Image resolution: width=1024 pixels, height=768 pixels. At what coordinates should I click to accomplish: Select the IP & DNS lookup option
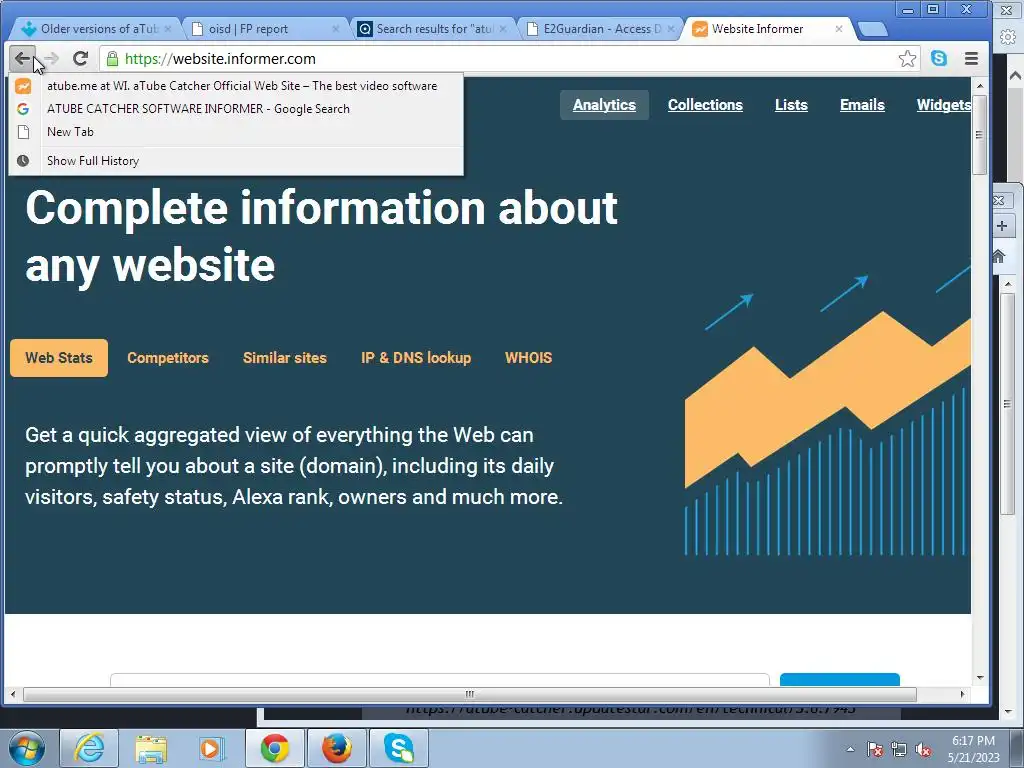(x=416, y=358)
